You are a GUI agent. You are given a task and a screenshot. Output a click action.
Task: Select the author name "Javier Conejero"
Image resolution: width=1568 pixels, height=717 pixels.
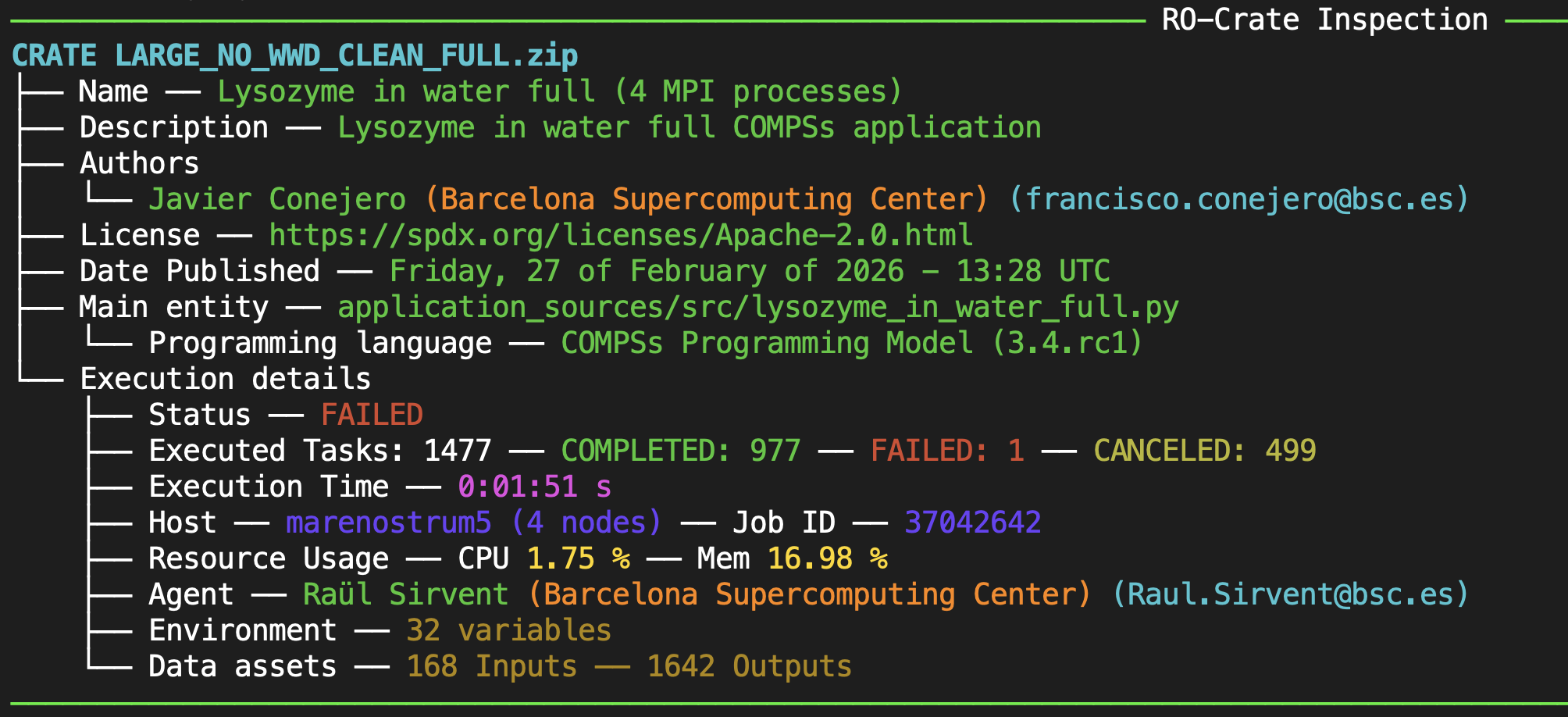[x=277, y=199]
